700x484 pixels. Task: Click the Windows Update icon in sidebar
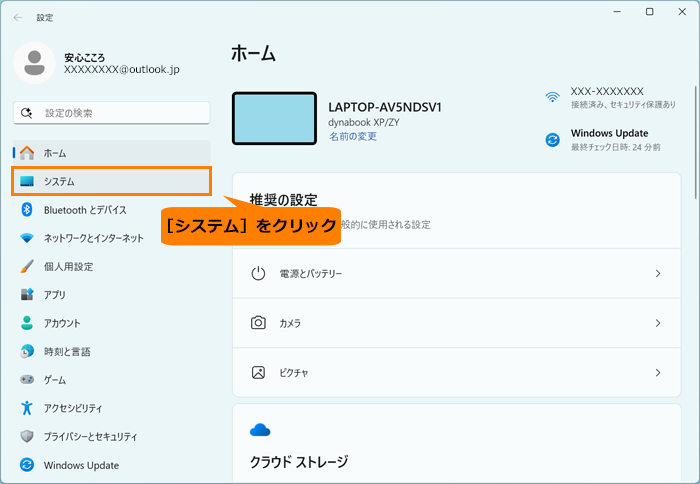[27, 465]
